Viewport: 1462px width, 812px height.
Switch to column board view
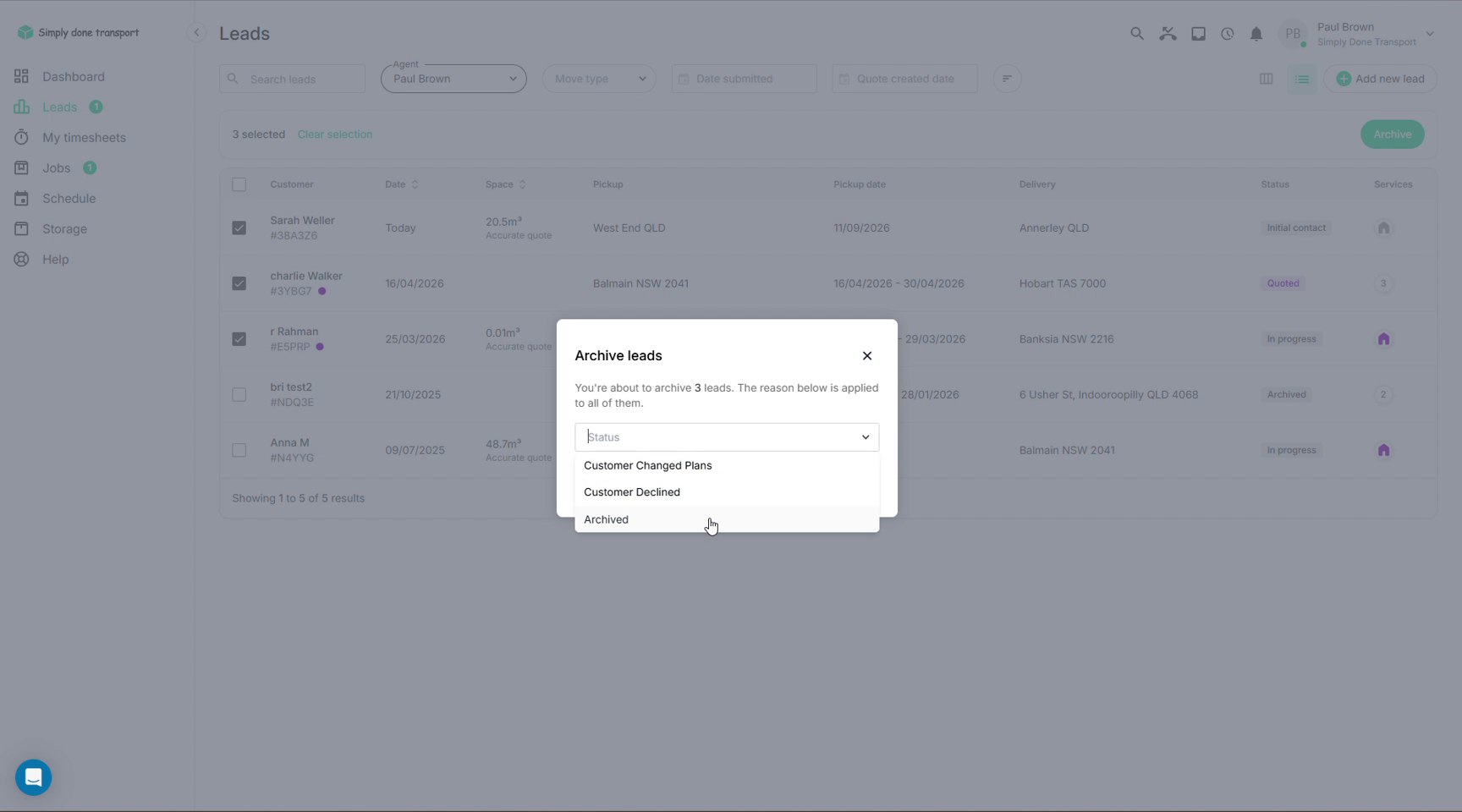[1266, 79]
